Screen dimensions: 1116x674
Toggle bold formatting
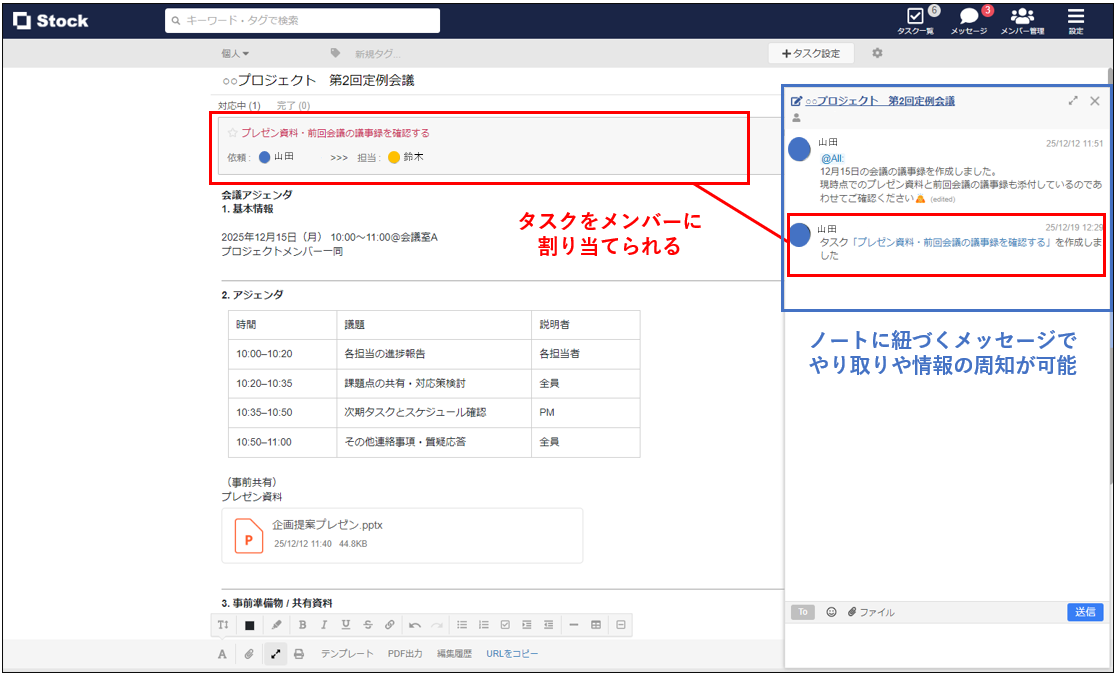click(302, 624)
